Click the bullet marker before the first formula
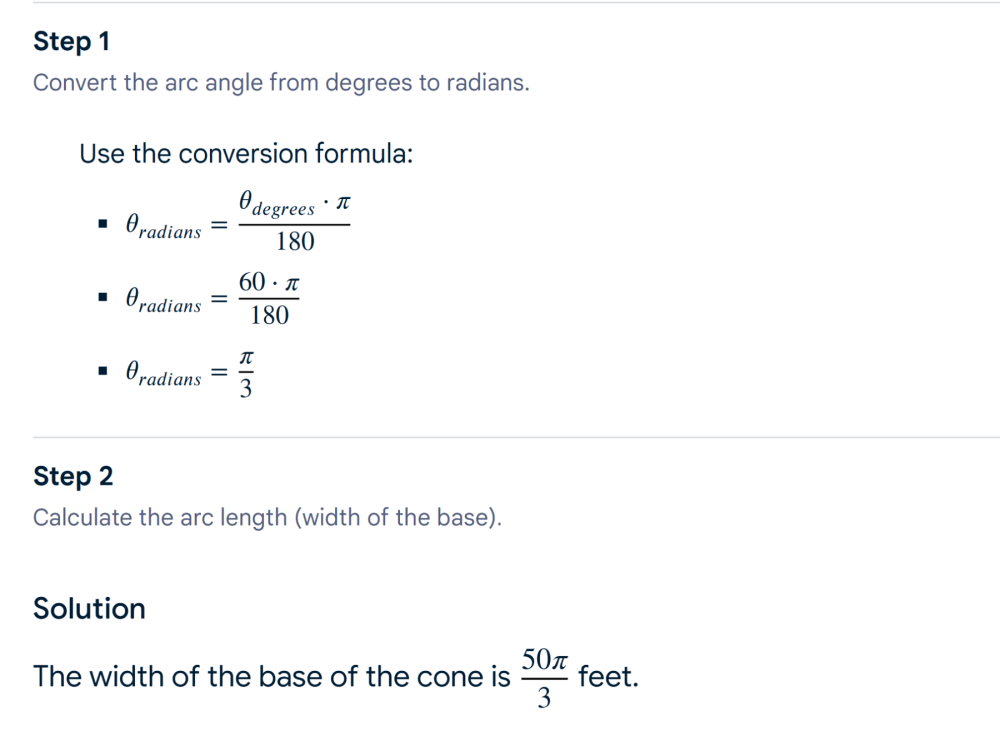 [102, 225]
